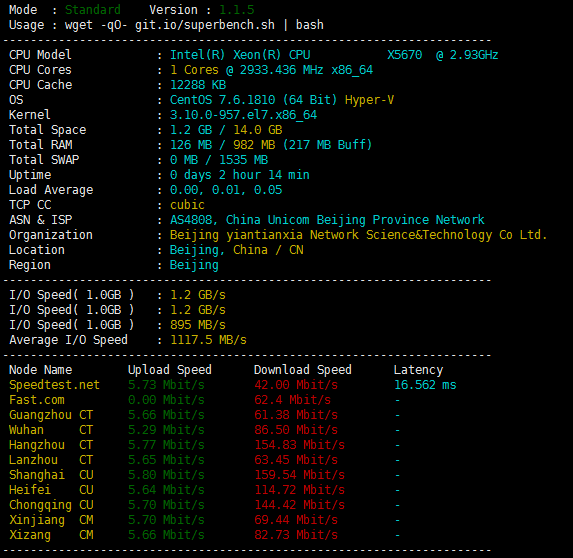Click Lanzhou download '63.45 Mbit/s'
This screenshot has width=573, height=558.
[x=296, y=460]
